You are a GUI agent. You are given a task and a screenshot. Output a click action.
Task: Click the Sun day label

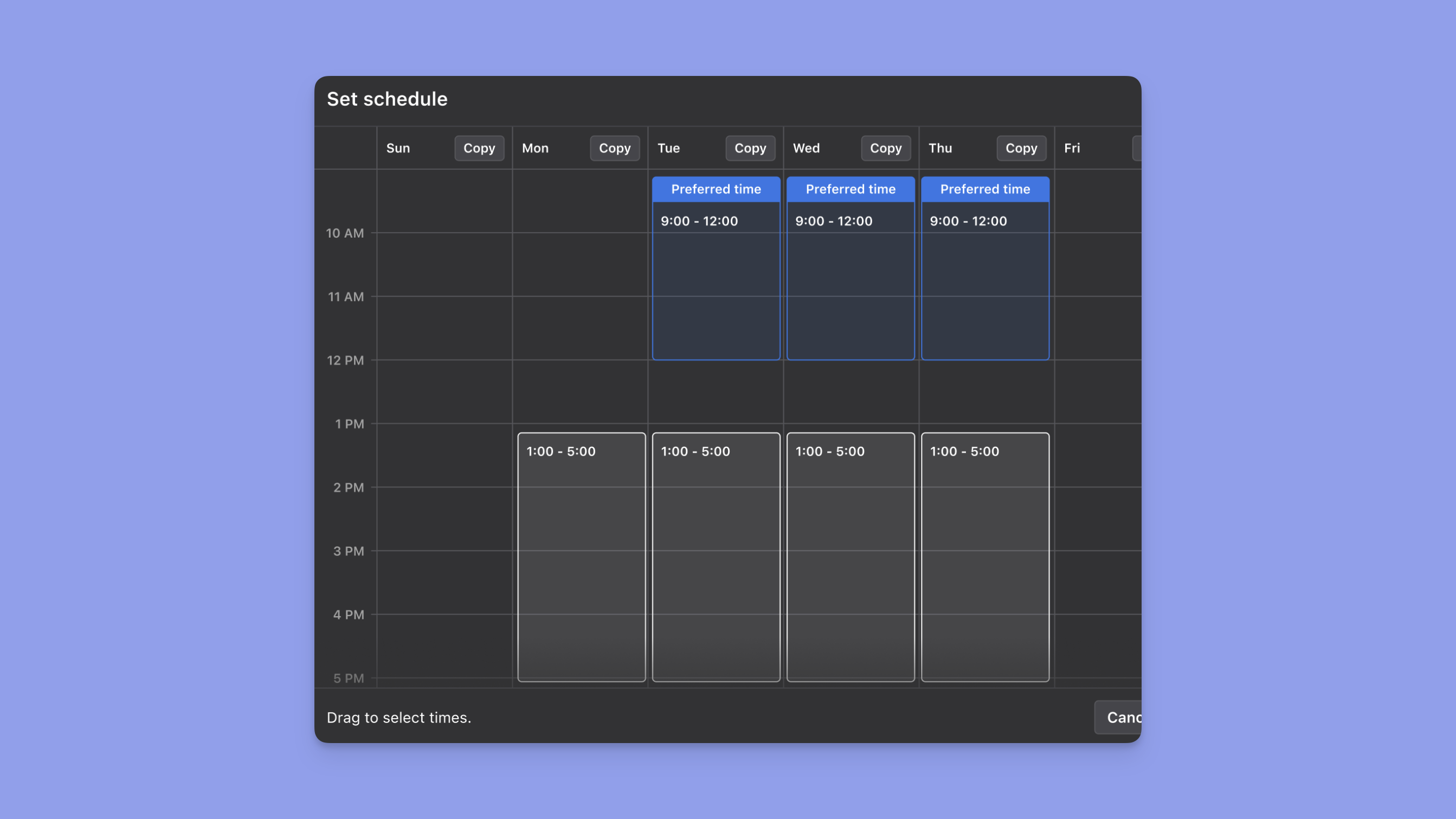(x=398, y=148)
